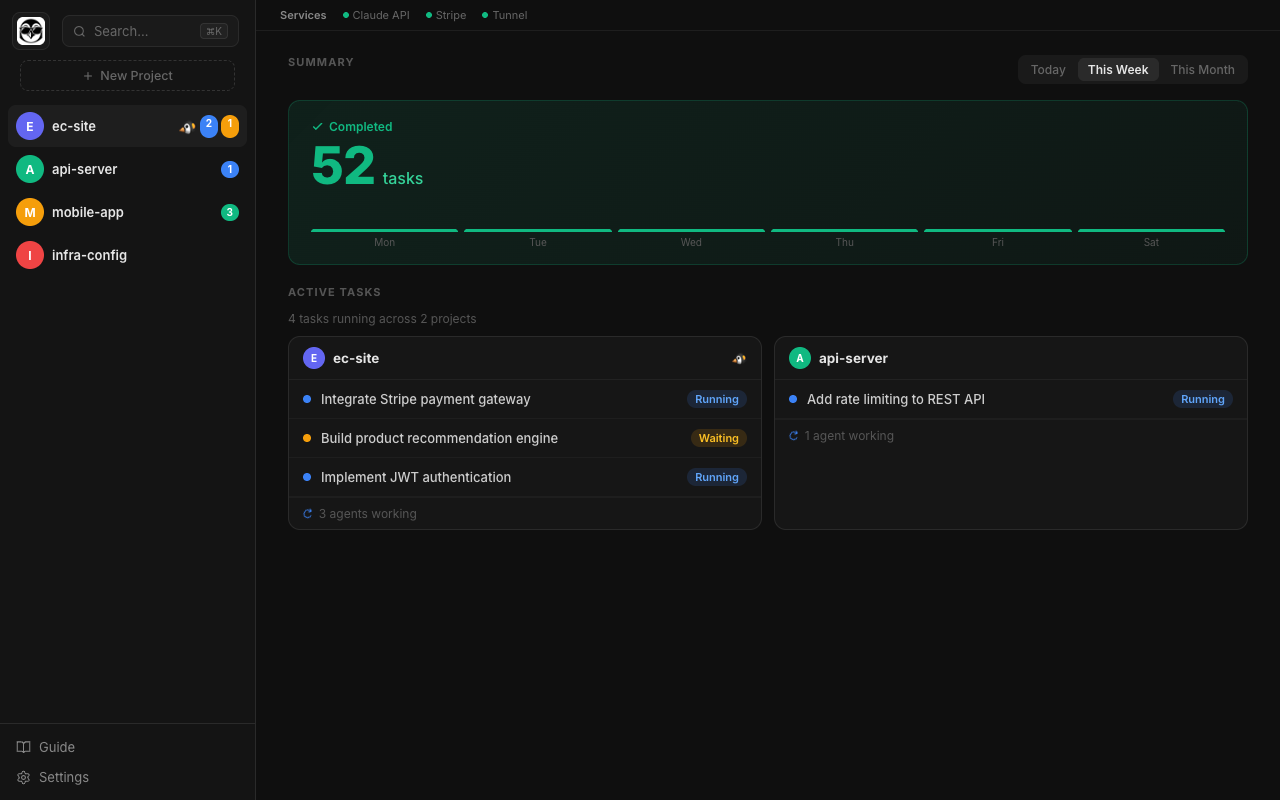Click status dot of rate limiting task
The height and width of the screenshot is (800, 1280).
pos(793,399)
